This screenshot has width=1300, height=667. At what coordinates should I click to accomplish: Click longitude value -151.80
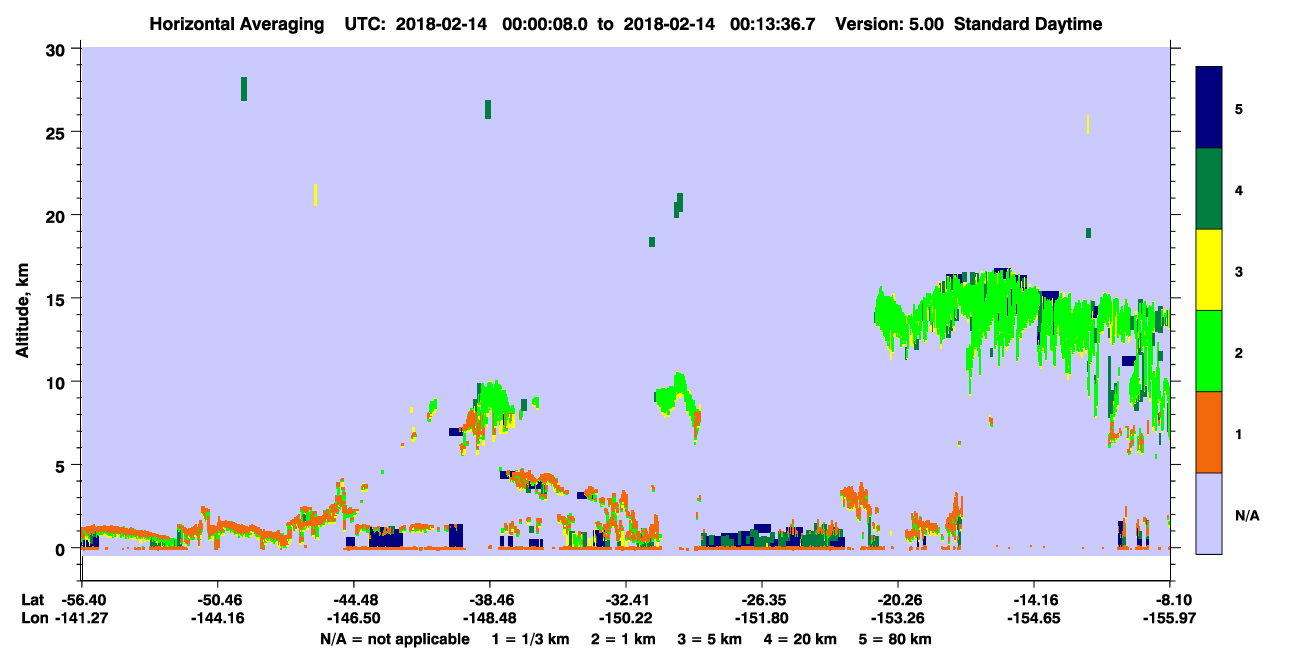pyautogui.click(x=762, y=619)
